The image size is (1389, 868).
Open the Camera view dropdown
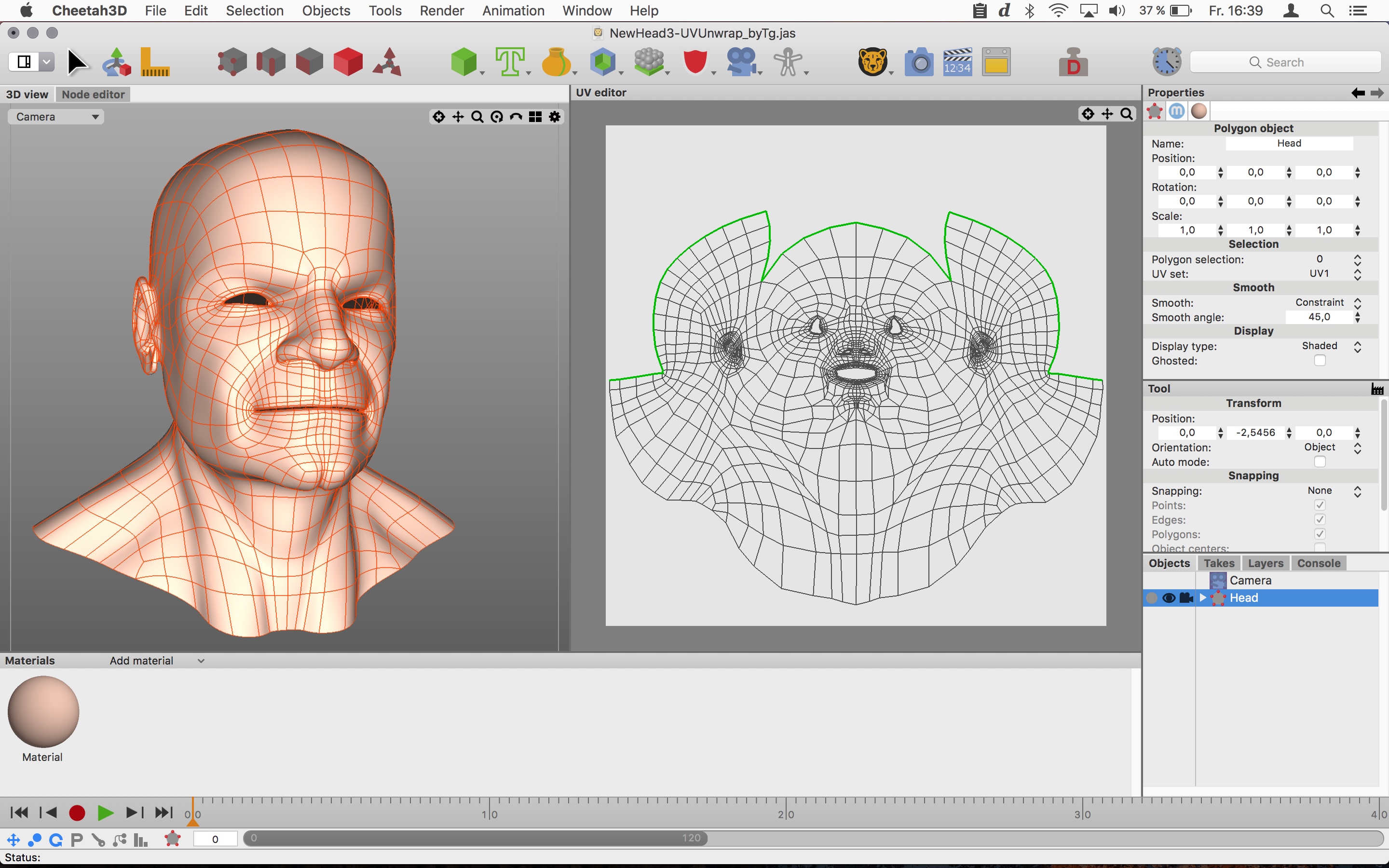click(56, 117)
